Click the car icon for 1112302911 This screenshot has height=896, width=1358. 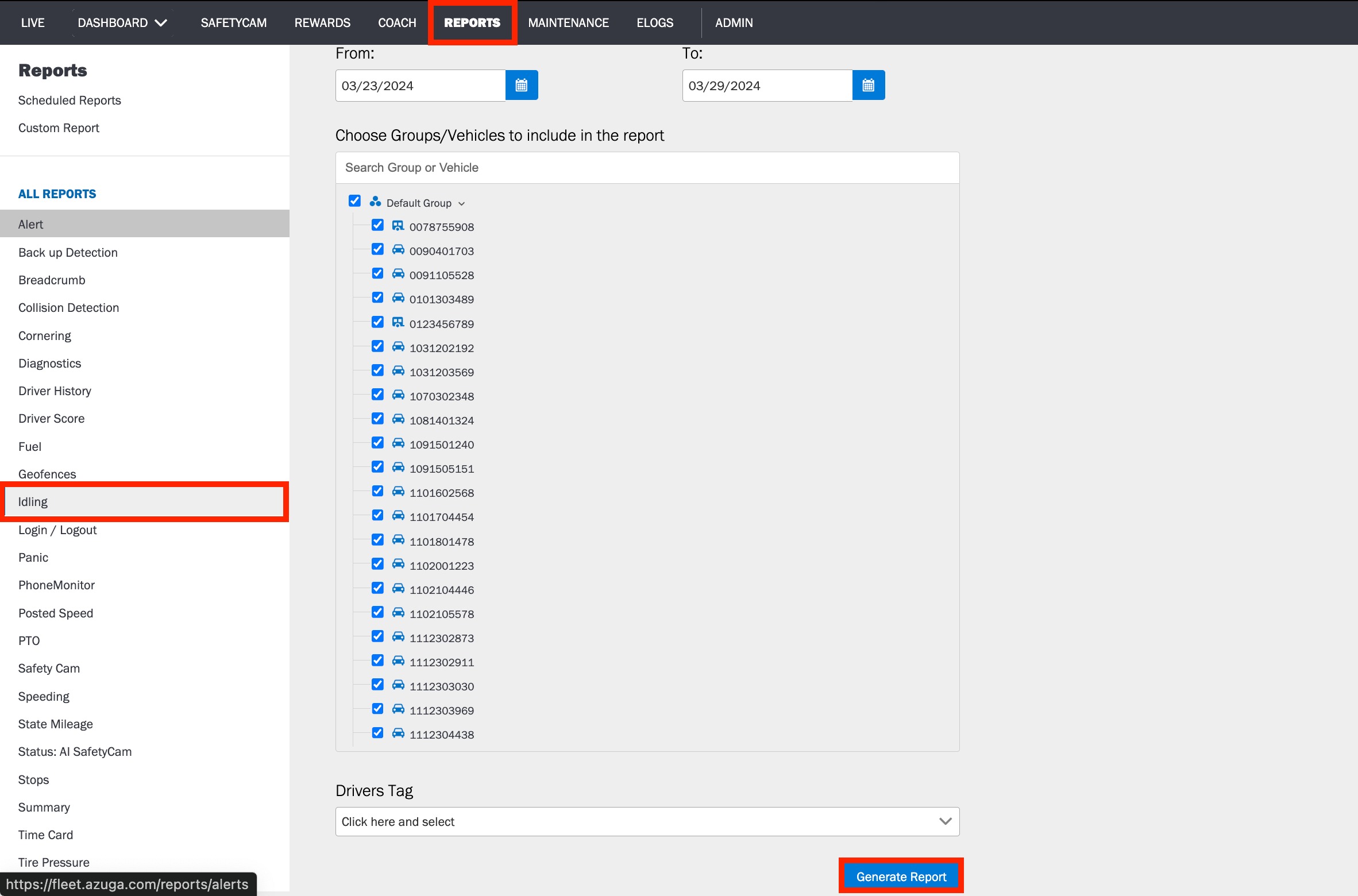398,661
